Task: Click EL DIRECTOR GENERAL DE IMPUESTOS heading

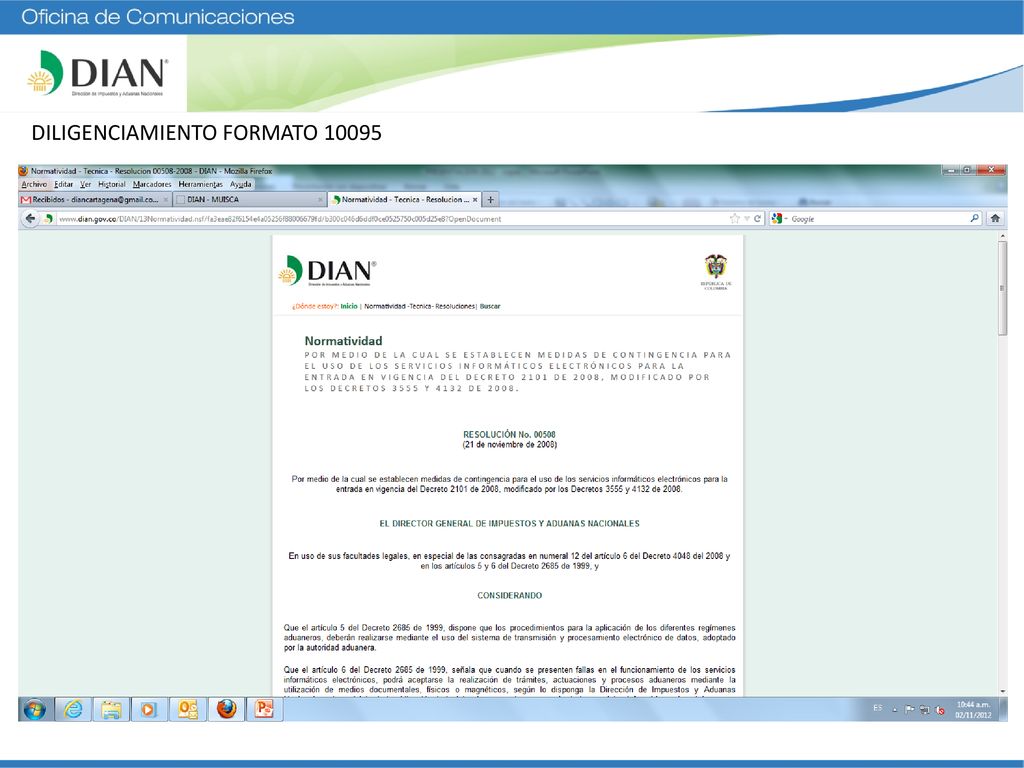Action: pyautogui.click(x=509, y=524)
